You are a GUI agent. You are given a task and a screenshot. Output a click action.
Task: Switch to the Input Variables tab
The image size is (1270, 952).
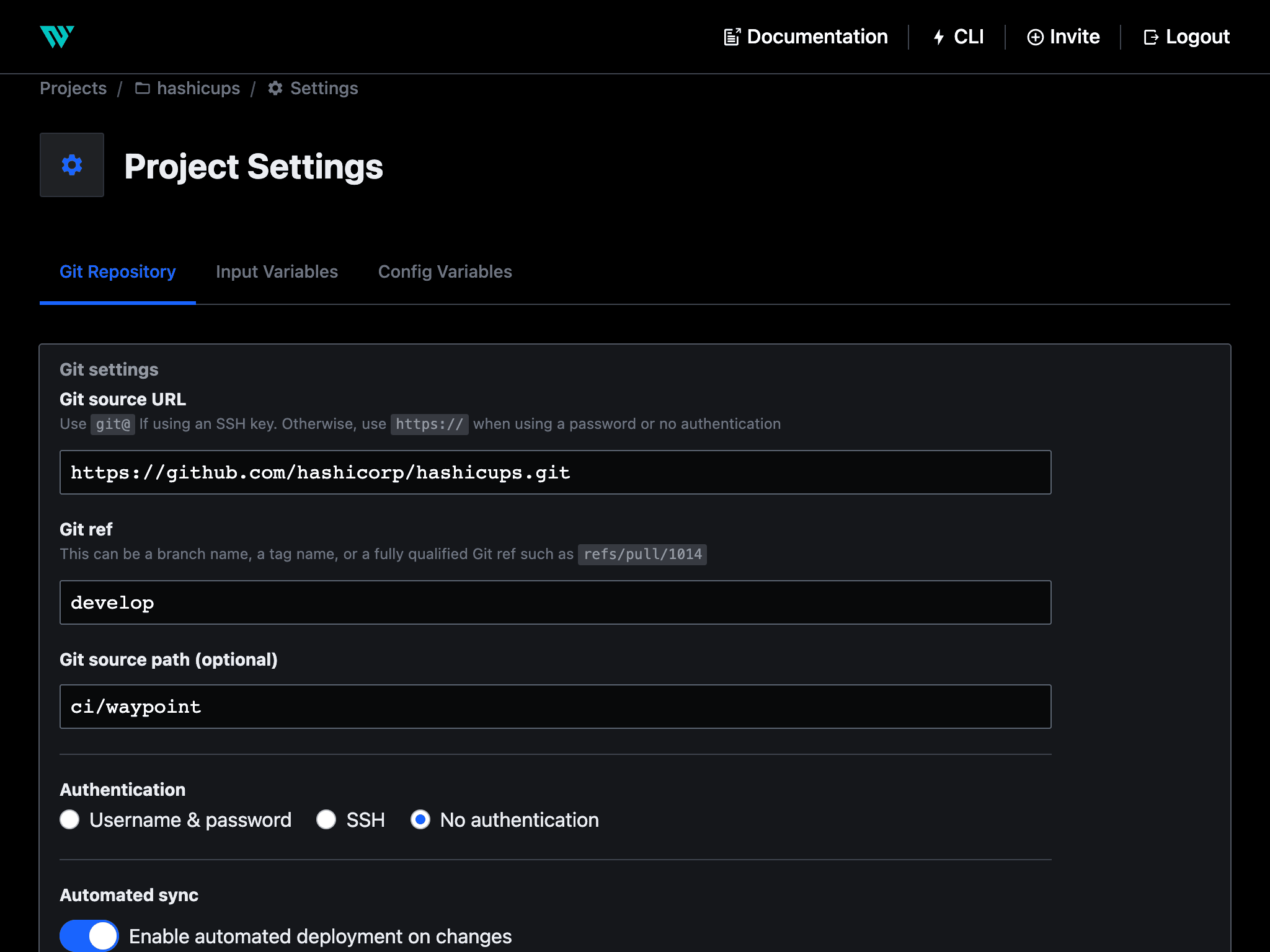click(277, 271)
